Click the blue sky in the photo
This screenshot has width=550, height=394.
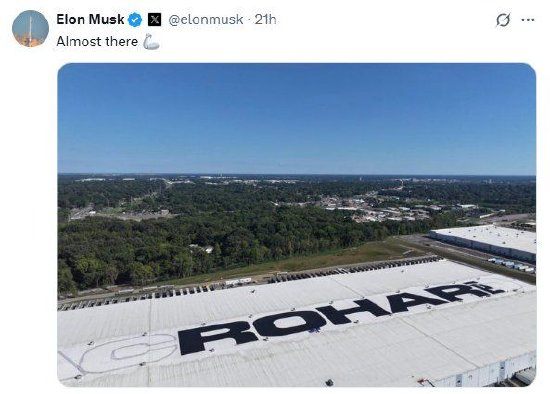click(297, 118)
